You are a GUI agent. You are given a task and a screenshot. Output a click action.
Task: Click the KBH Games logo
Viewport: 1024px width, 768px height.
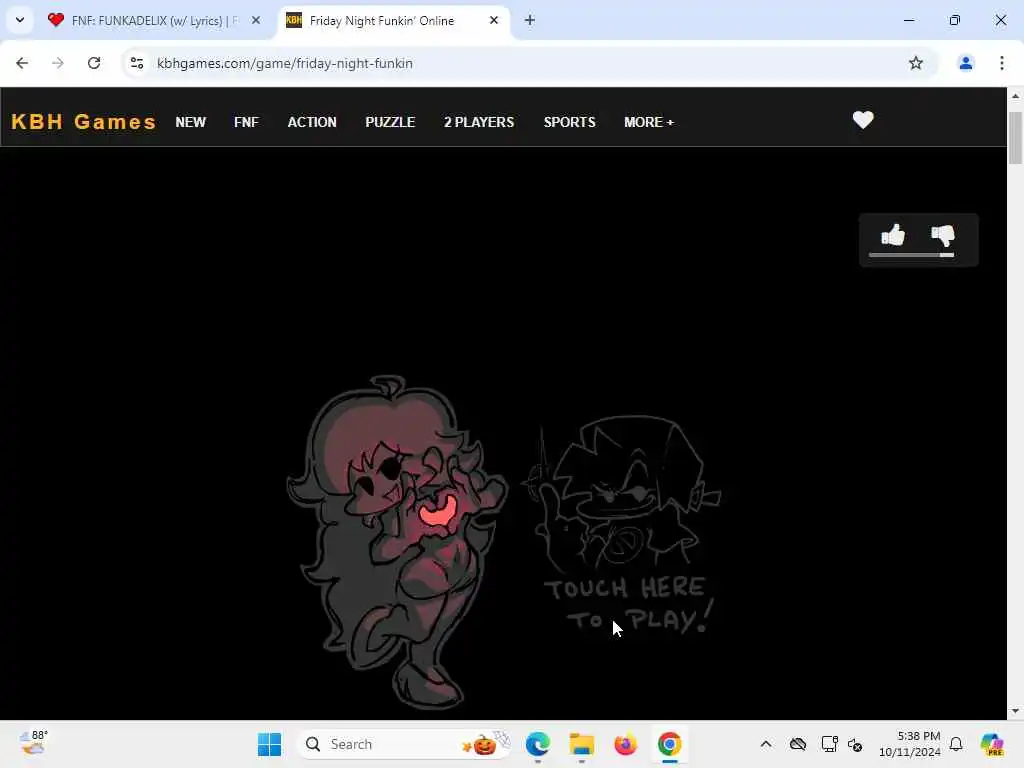[x=84, y=122]
